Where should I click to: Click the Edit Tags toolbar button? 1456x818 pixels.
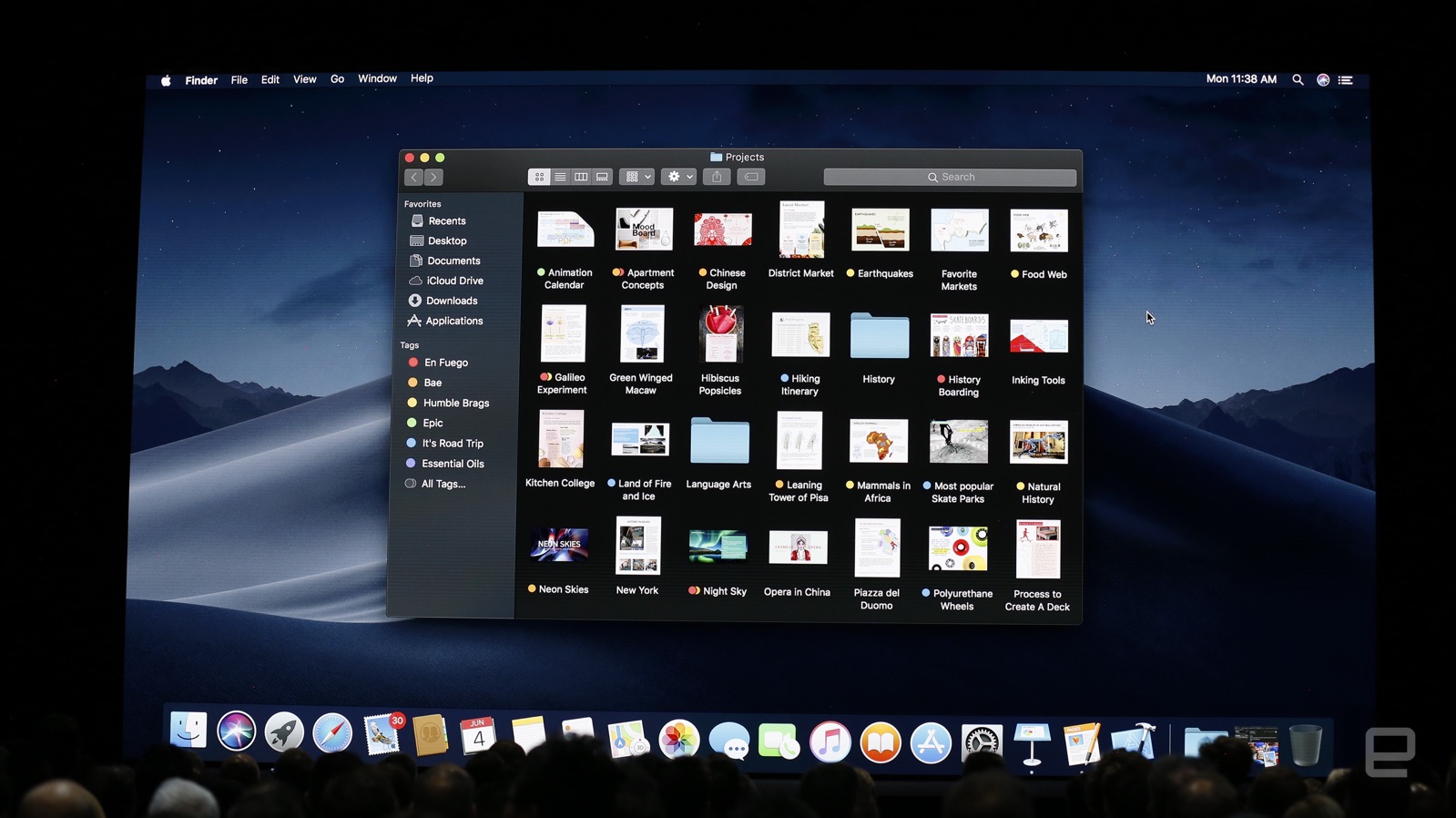coord(751,177)
